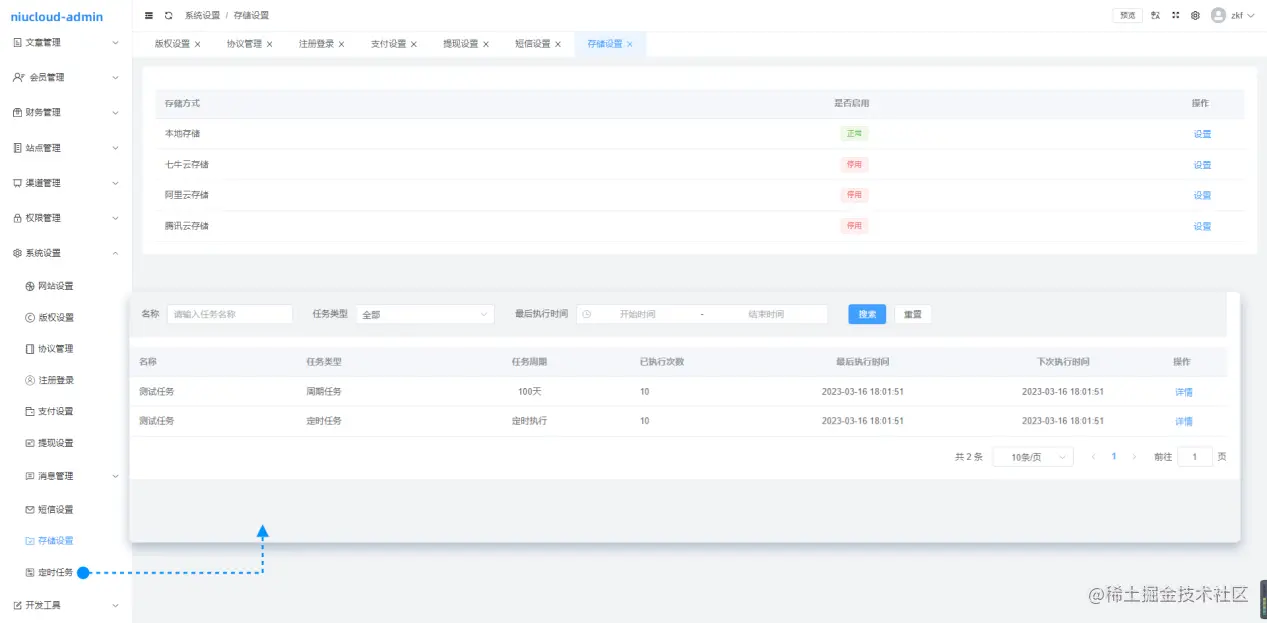
Task: Expand the 渠道管理 menu chevron
Action: tap(115, 183)
